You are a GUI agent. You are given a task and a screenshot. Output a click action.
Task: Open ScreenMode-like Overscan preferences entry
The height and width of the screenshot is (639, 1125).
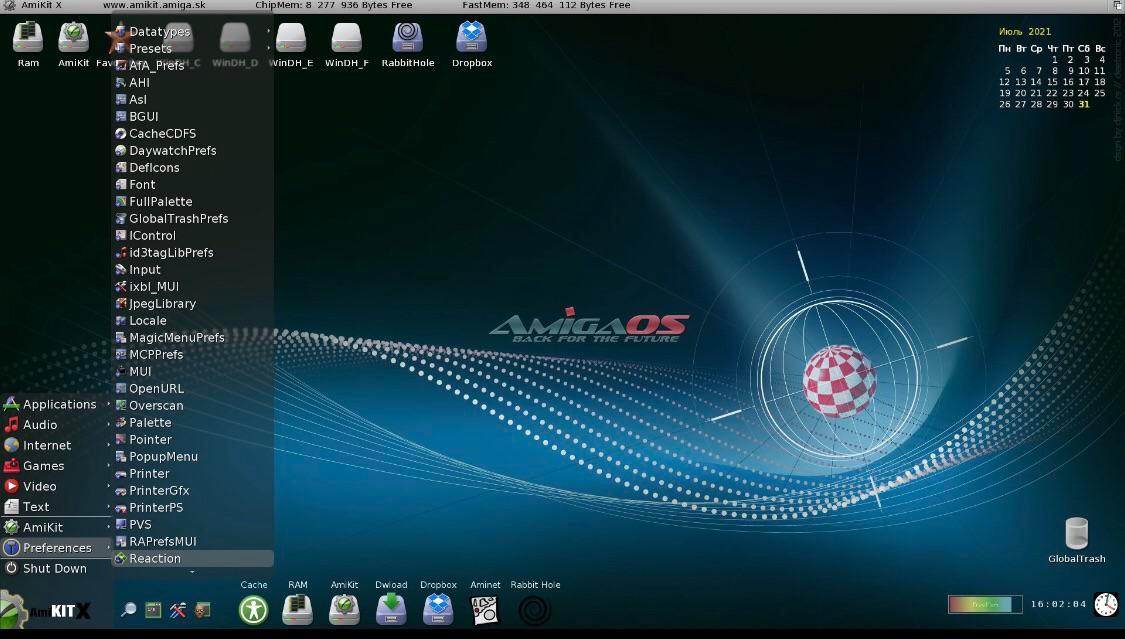pos(156,406)
